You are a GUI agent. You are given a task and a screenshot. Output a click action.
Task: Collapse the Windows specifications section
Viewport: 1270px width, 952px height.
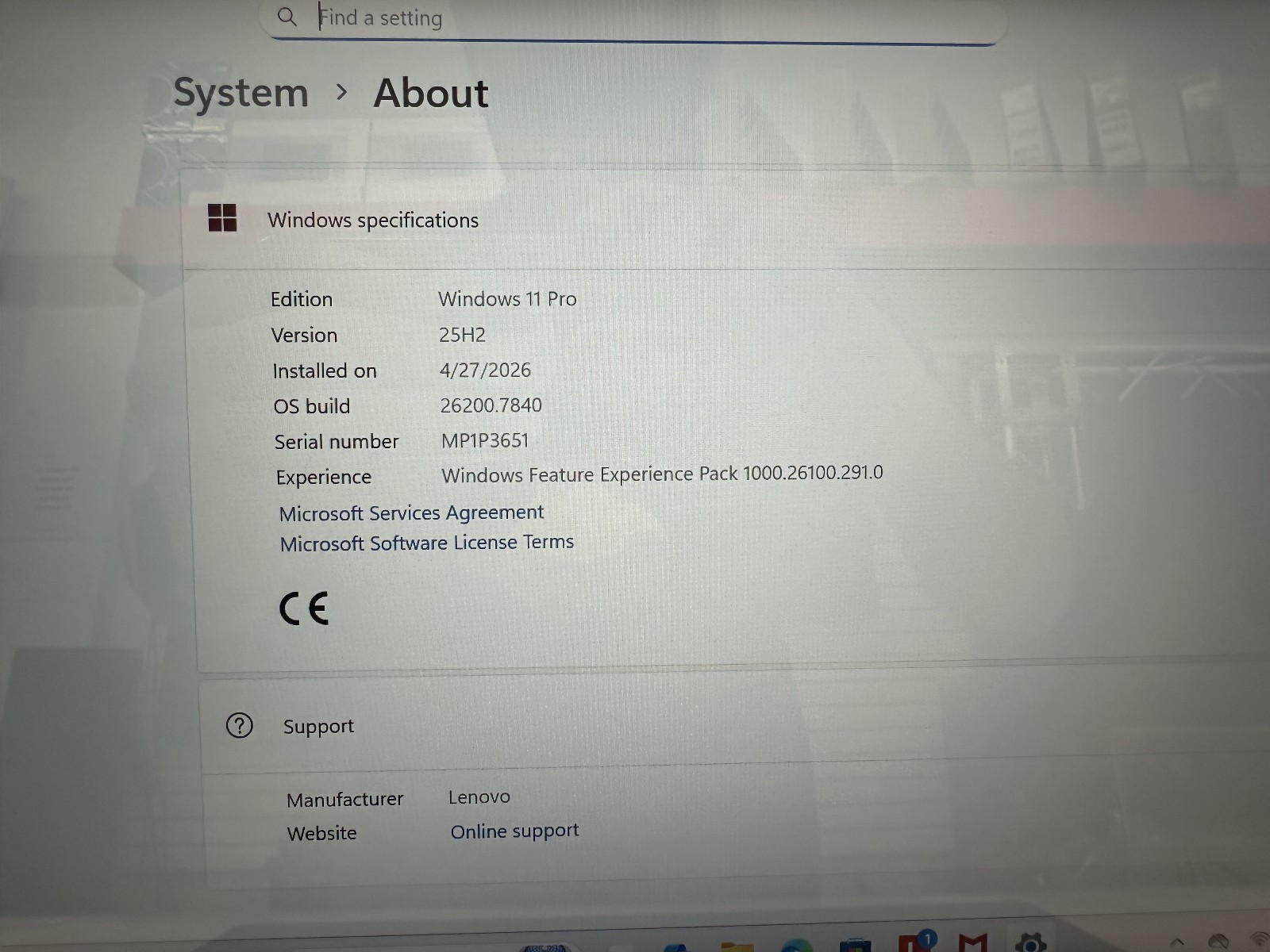(726, 221)
